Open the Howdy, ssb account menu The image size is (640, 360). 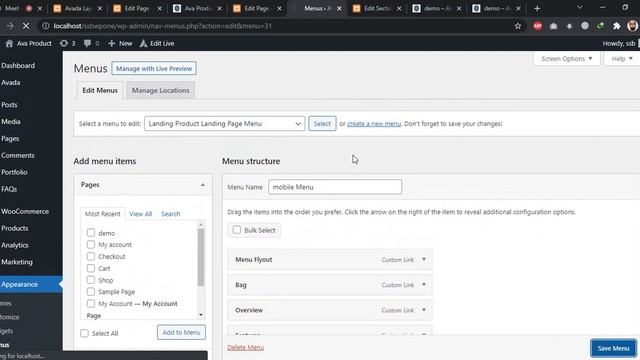pyautogui.click(x=620, y=43)
